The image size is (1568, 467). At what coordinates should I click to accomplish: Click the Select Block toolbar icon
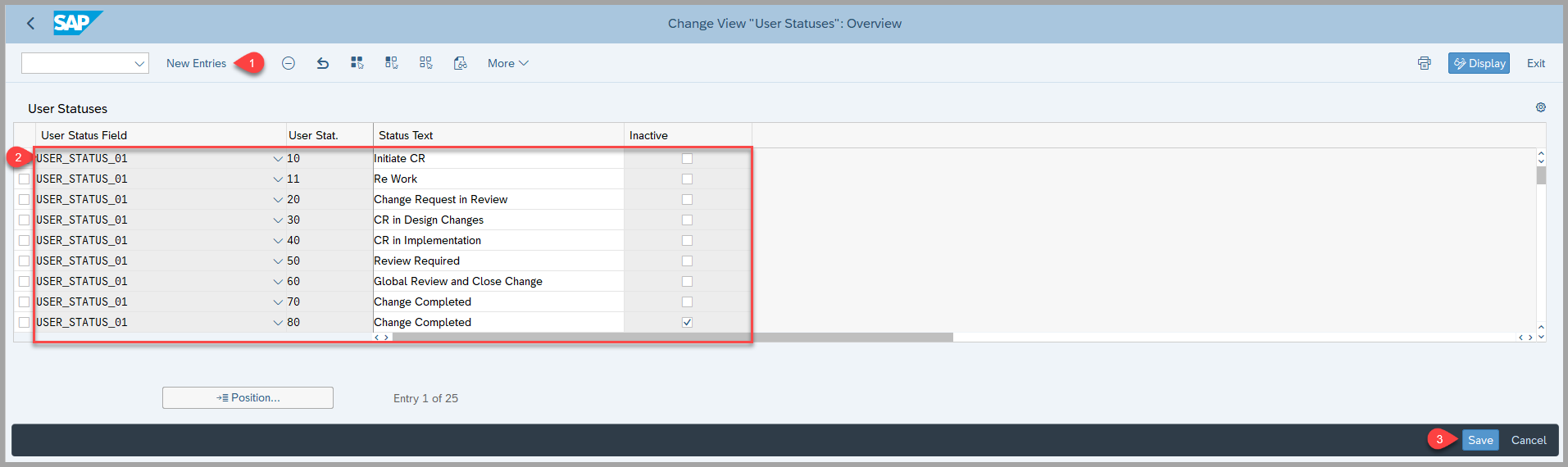392,63
